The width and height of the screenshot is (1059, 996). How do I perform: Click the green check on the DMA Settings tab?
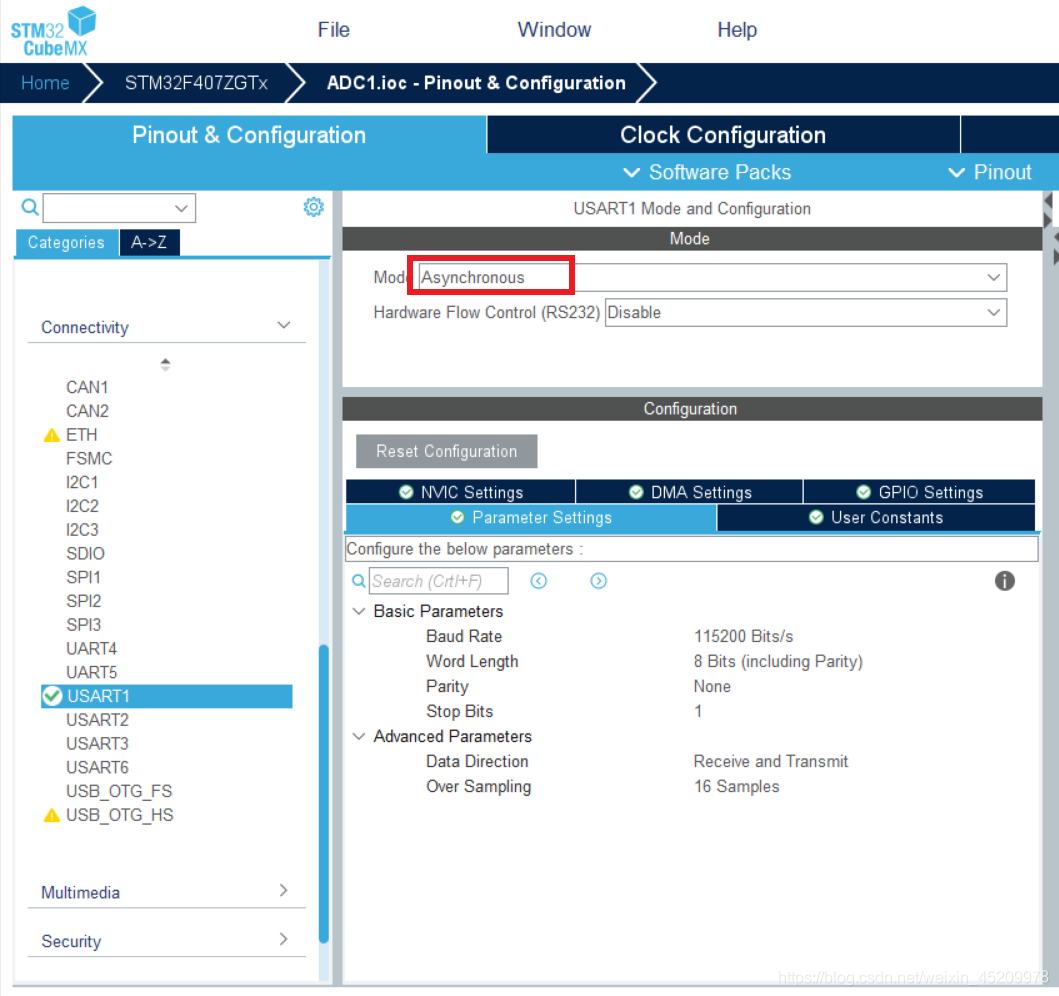pyautogui.click(x=636, y=492)
